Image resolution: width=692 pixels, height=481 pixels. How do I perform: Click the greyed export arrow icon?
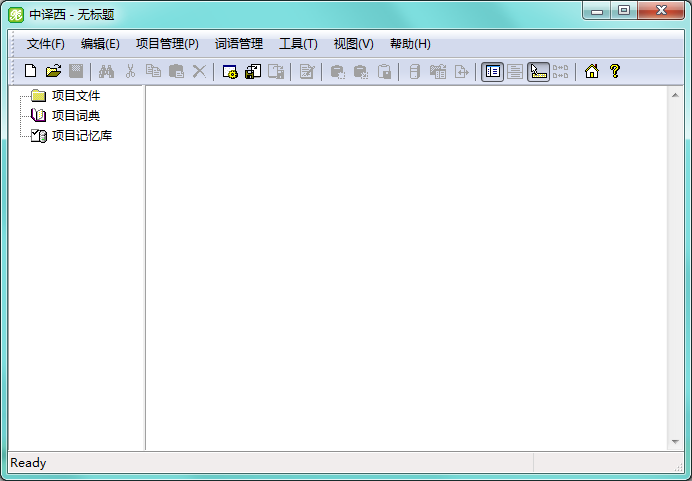tap(461, 71)
